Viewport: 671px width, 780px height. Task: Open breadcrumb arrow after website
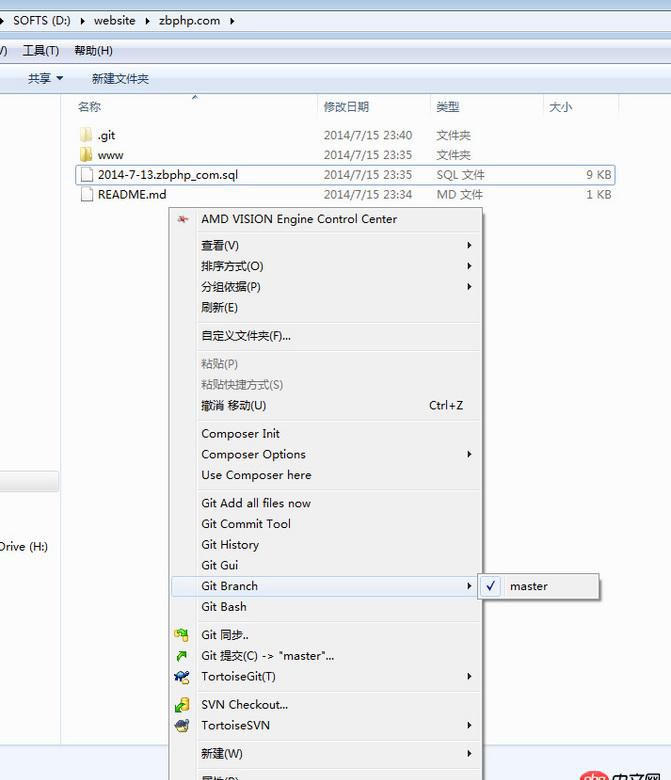(147, 21)
